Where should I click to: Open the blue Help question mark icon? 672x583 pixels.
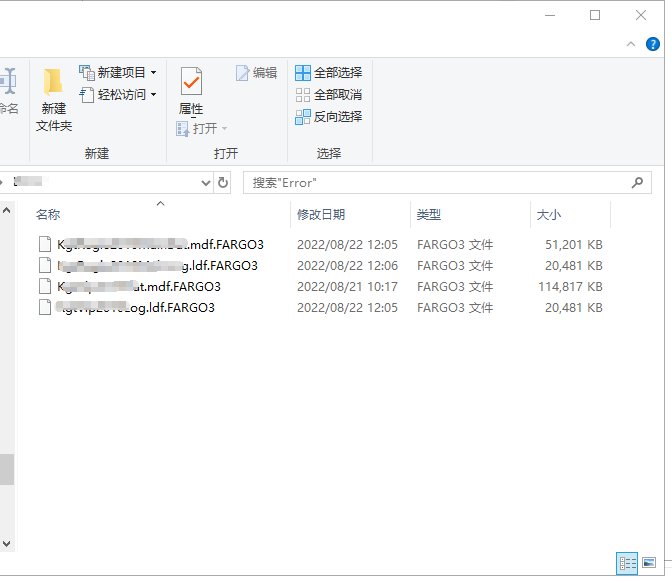coord(652,44)
